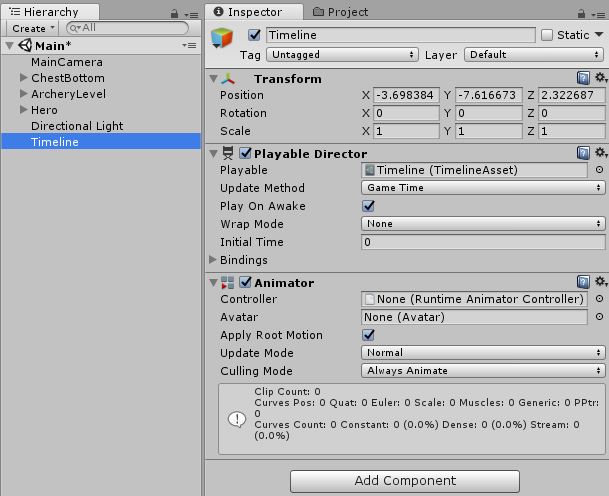Click Rotation X field
The height and width of the screenshot is (496, 609).
406,113
